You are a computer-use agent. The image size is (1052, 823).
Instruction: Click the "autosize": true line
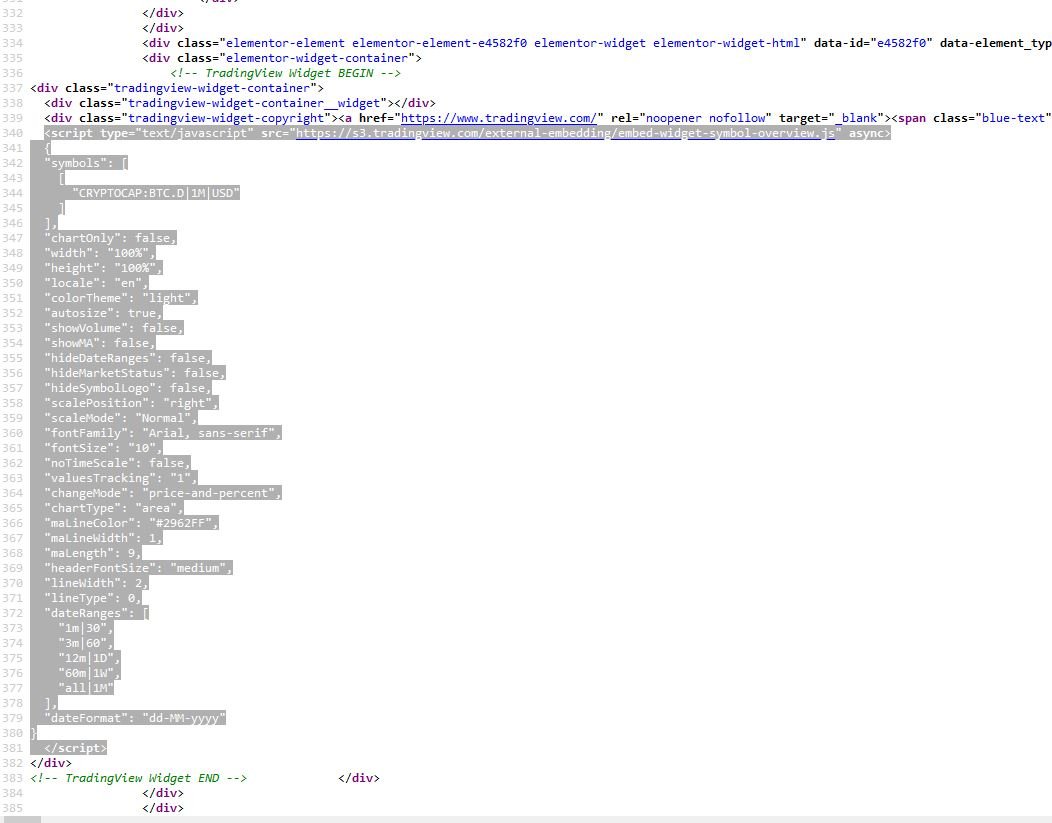pos(103,313)
